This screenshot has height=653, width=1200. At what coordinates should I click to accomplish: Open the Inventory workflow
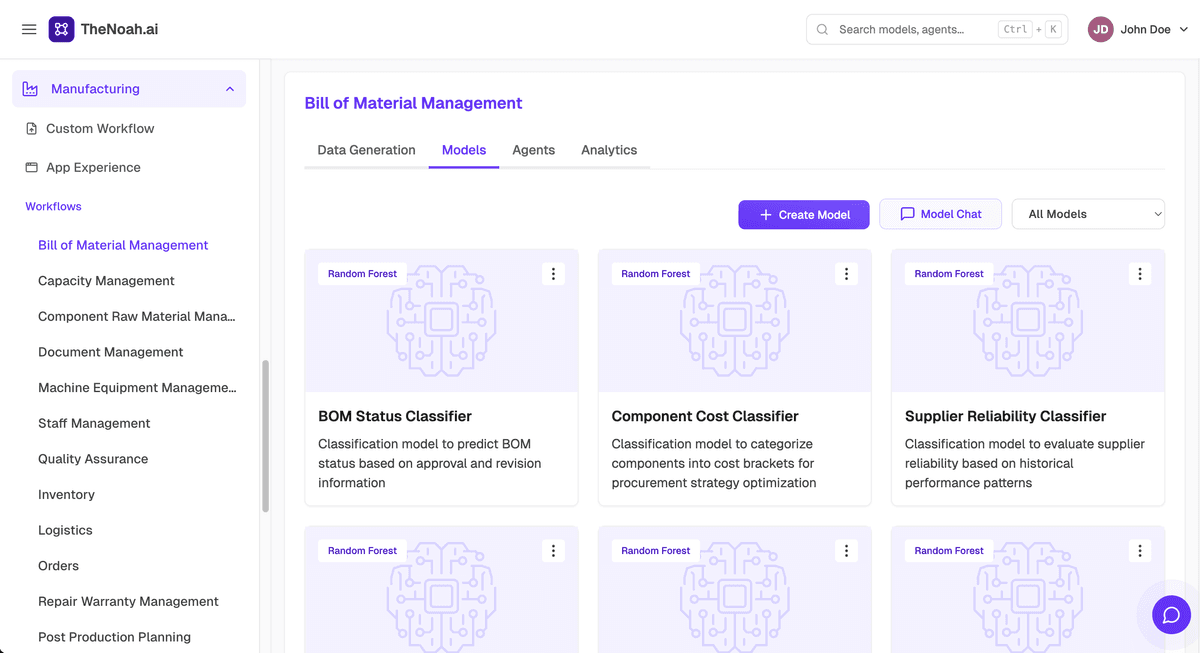[66, 494]
